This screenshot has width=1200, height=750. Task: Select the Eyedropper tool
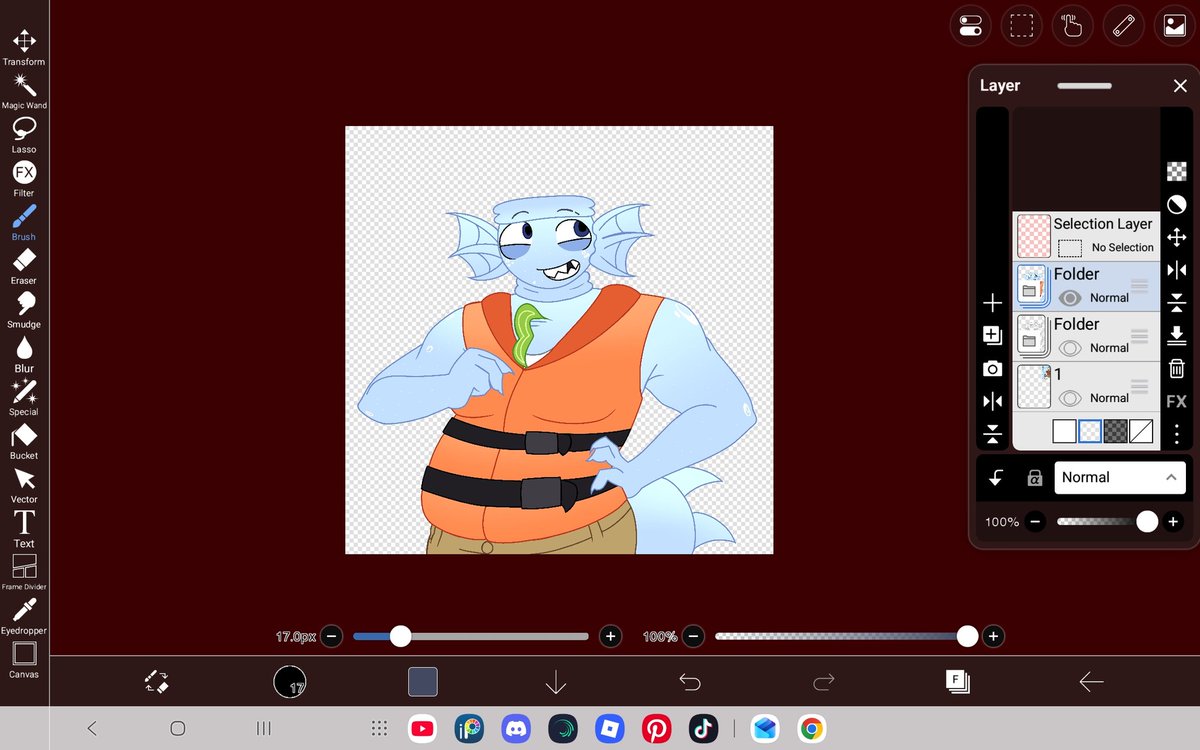click(24, 615)
